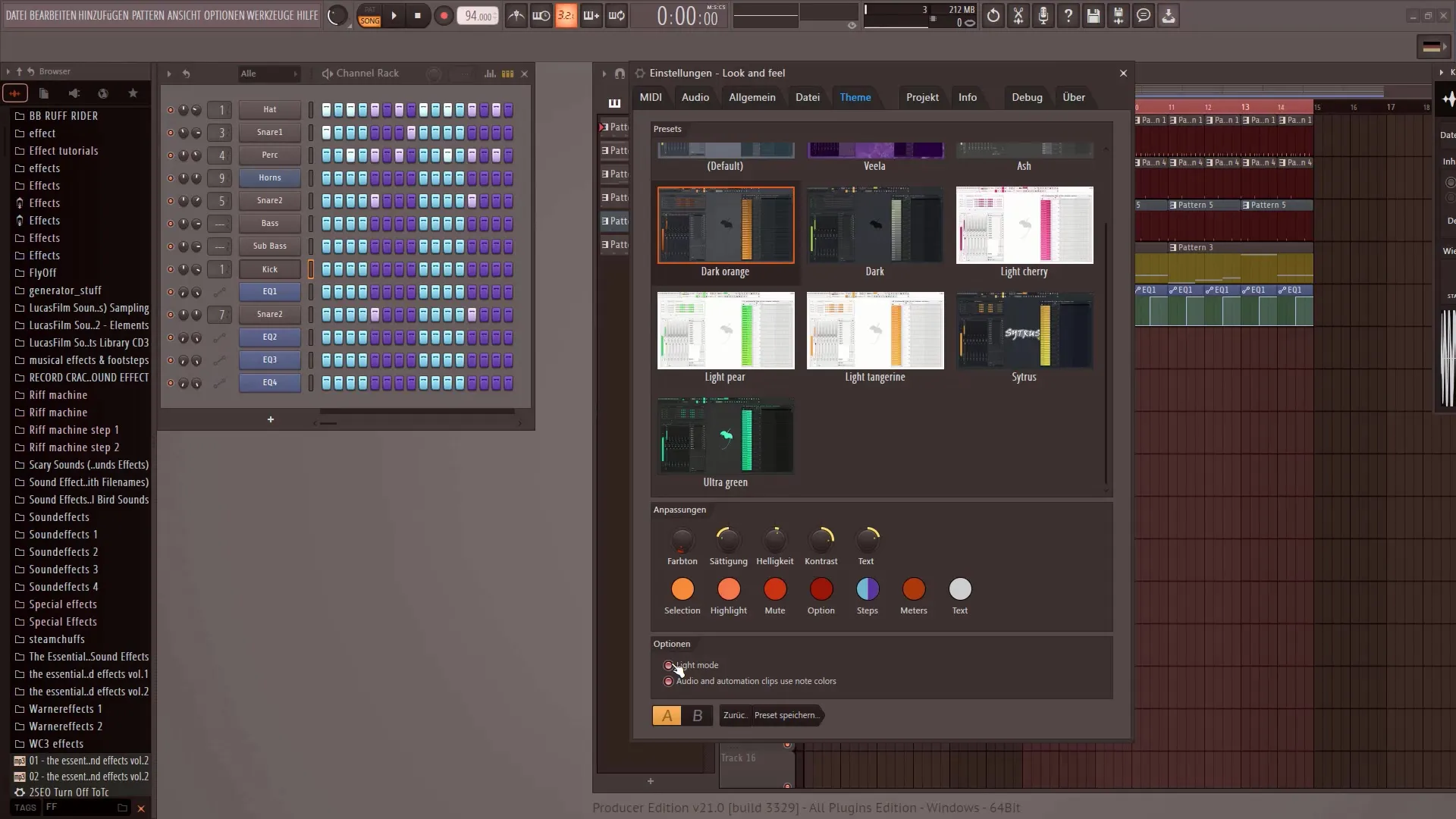
Task: Clear the browser search with red X
Action: [141, 808]
